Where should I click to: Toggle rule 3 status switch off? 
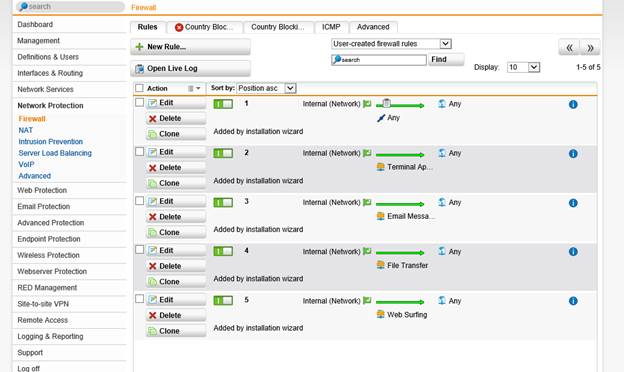[223, 203]
